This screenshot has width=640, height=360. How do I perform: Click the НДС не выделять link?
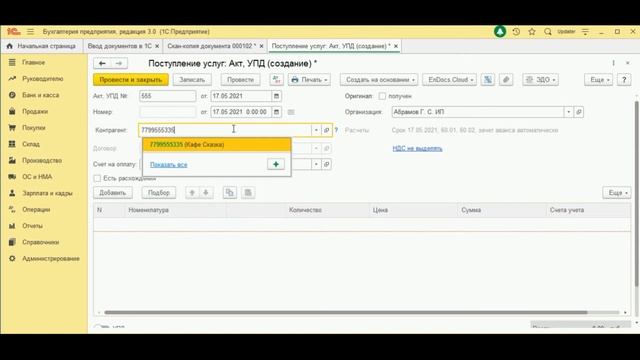tap(417, 148)
